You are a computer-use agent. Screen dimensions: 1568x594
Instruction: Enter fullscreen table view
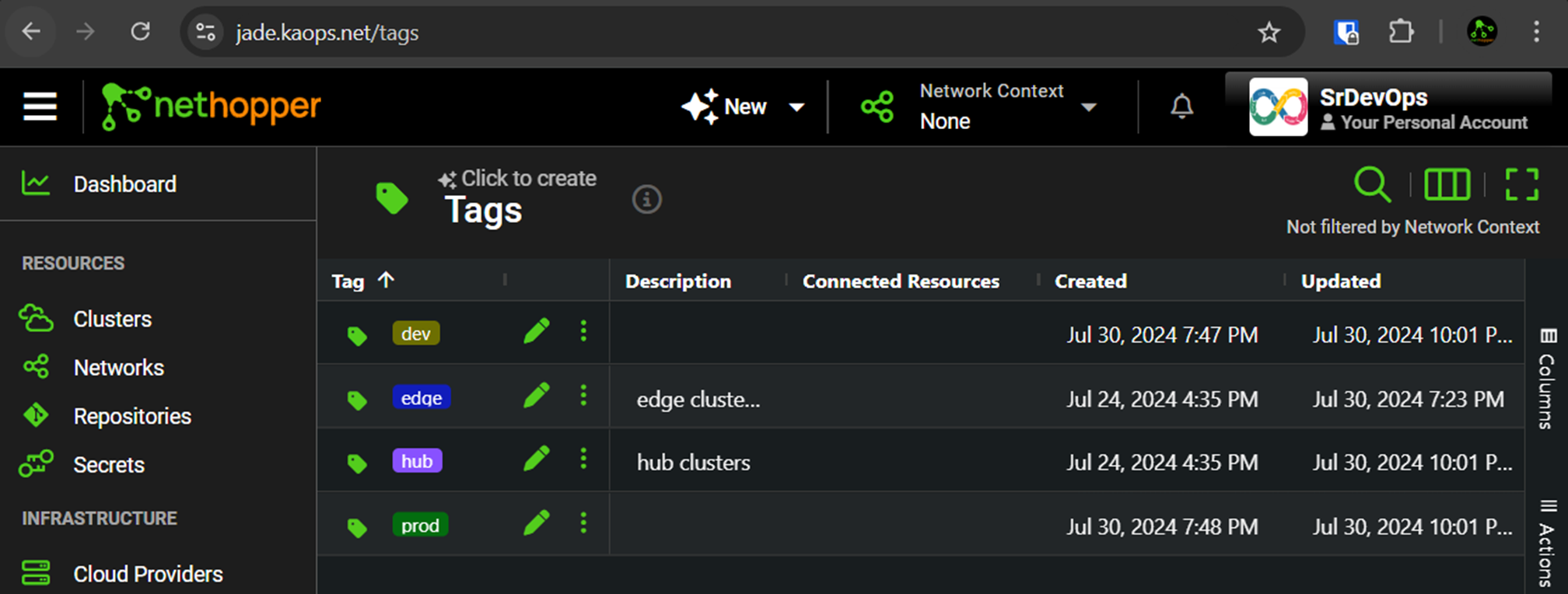point(1521,185)
